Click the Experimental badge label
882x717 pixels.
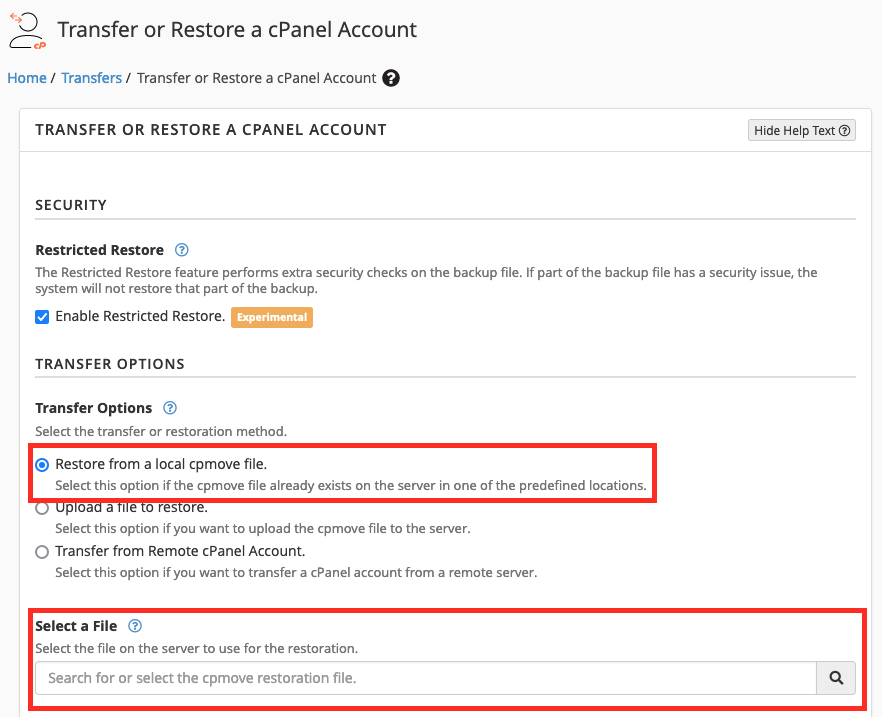point(272,317)
